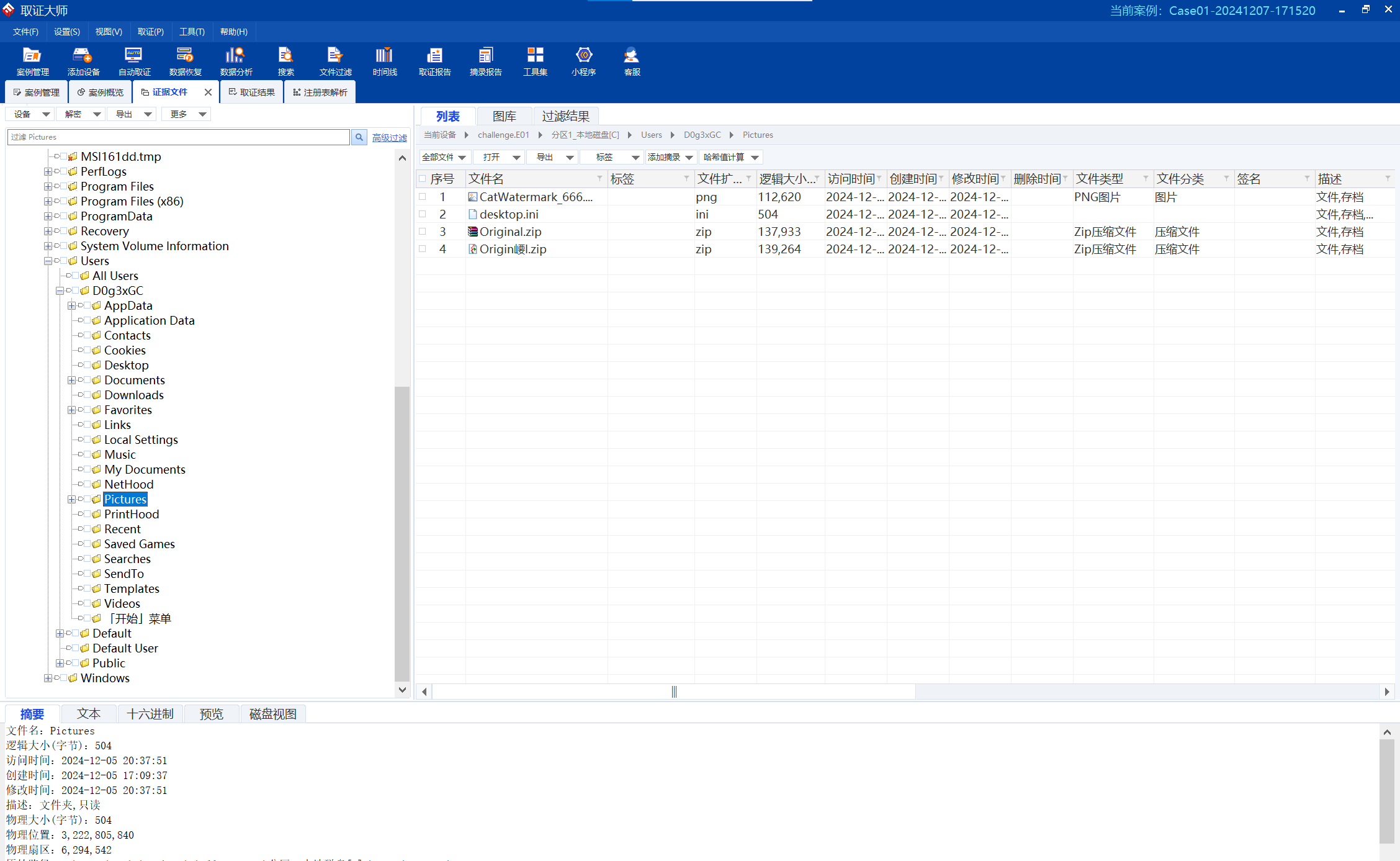Click the magnifier filter search button

tap(359, 137)
